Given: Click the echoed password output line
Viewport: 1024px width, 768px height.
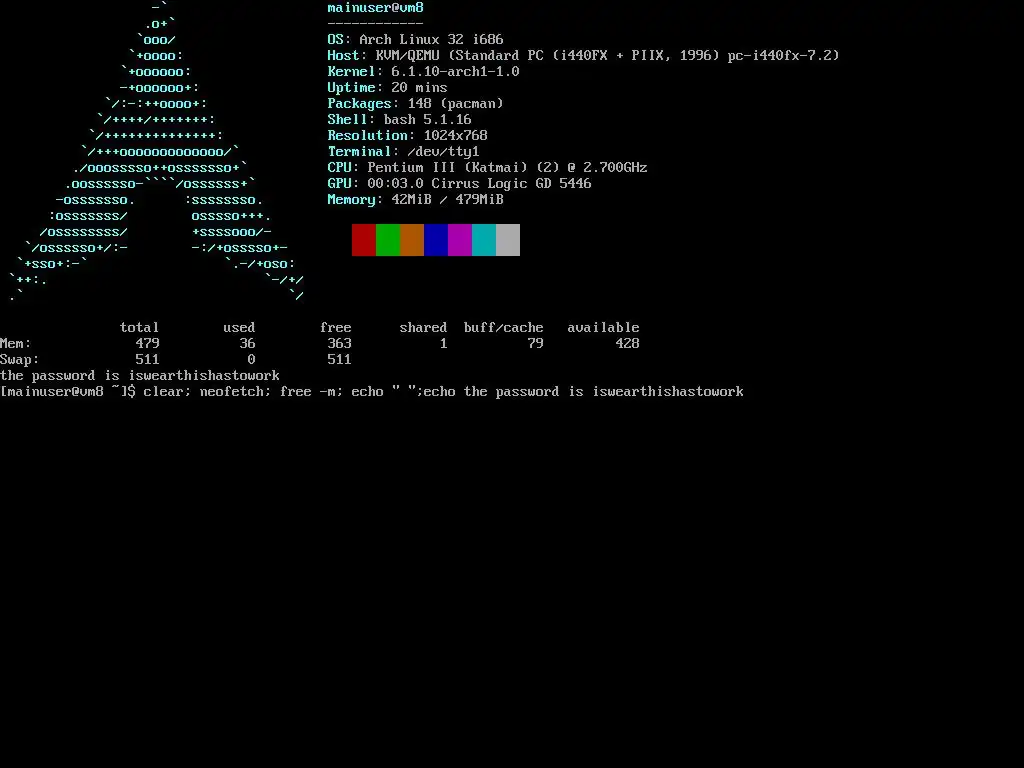Looking at the screenshot, I should [140, 376].
